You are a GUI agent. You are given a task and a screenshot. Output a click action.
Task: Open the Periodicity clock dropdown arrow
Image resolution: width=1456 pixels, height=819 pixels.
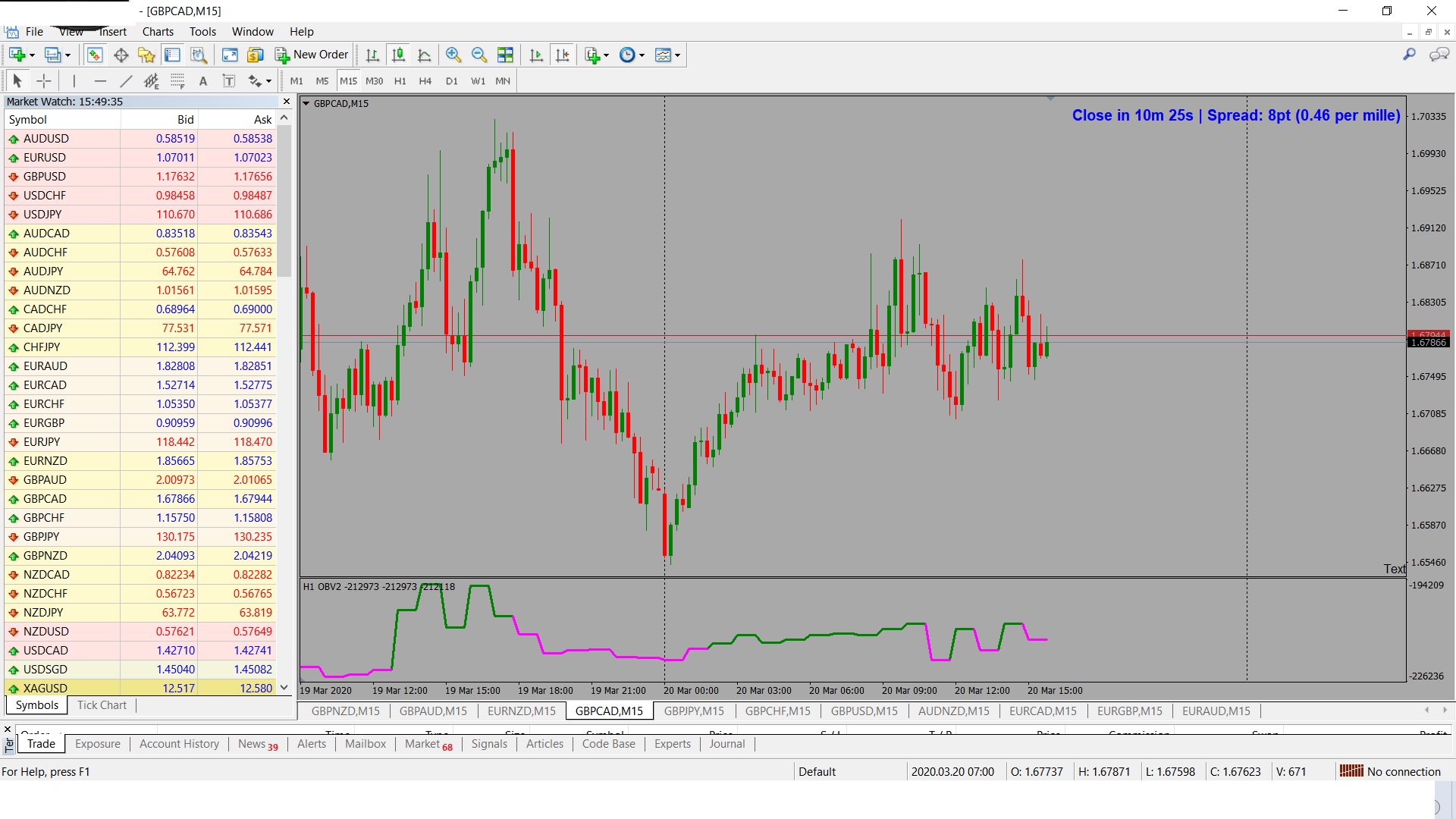coord(642,55)
